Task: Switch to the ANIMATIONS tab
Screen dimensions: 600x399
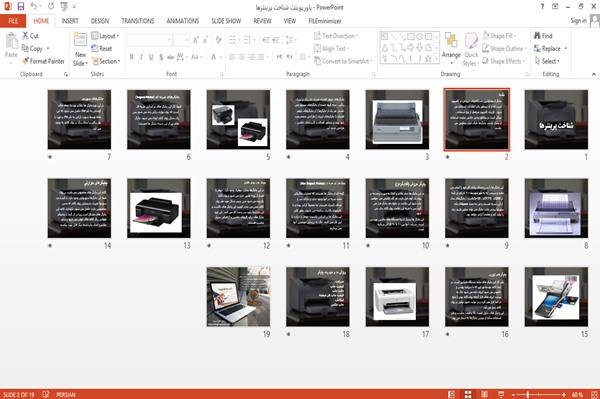Action: point(183,21)
